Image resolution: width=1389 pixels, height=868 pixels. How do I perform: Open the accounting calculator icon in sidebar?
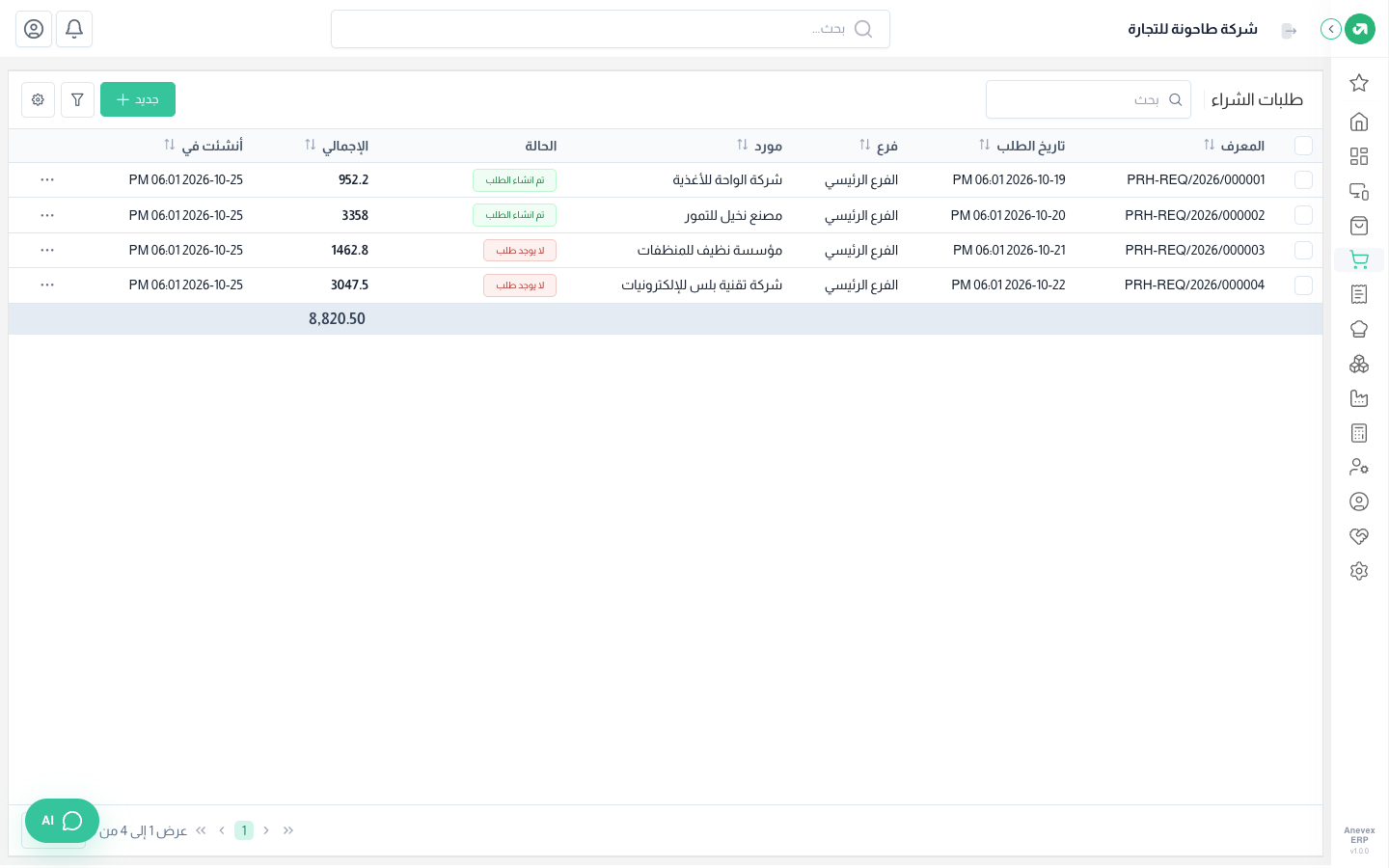(x=1359, y=433)
